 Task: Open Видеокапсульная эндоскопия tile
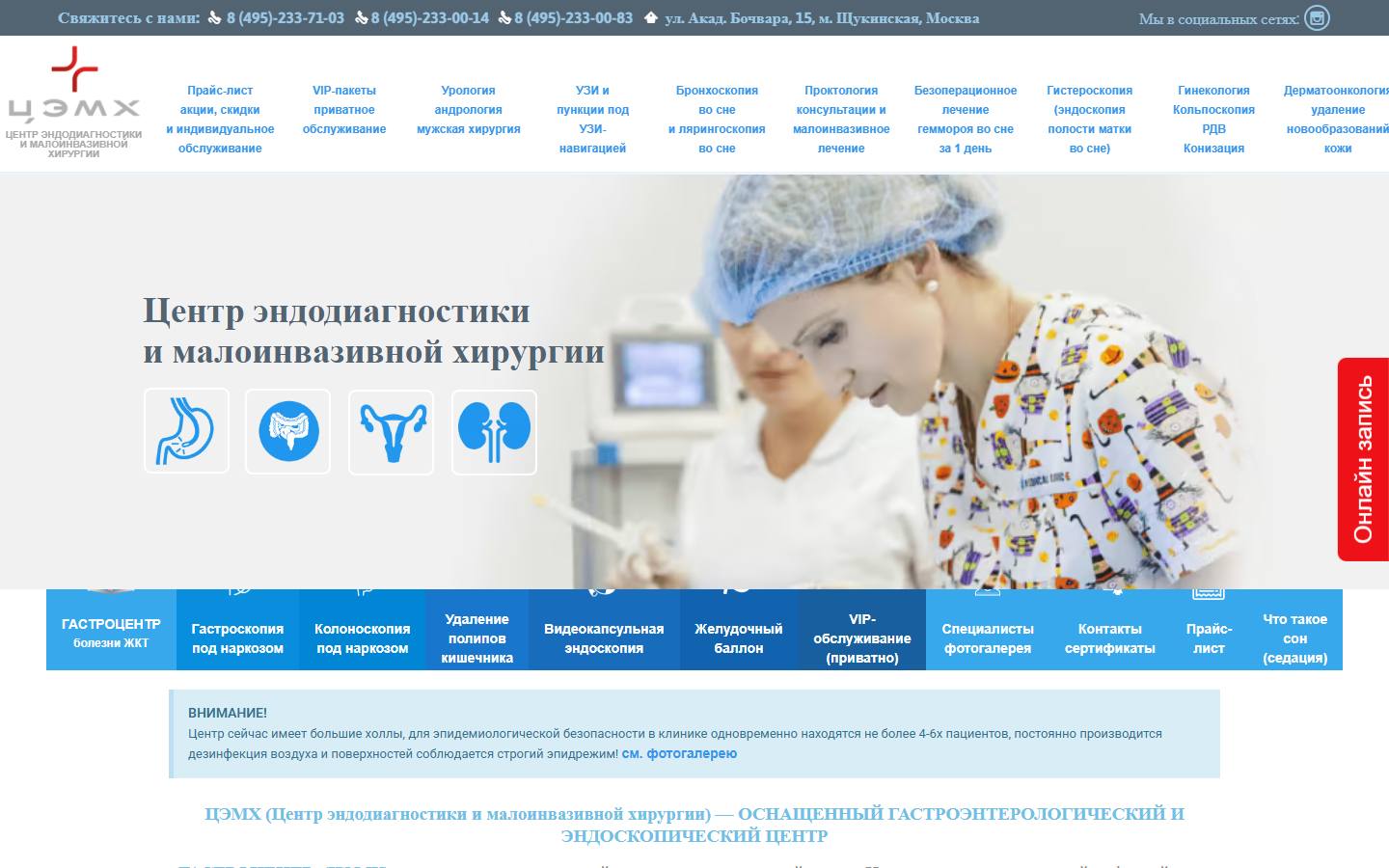click(x=604, y=630)
